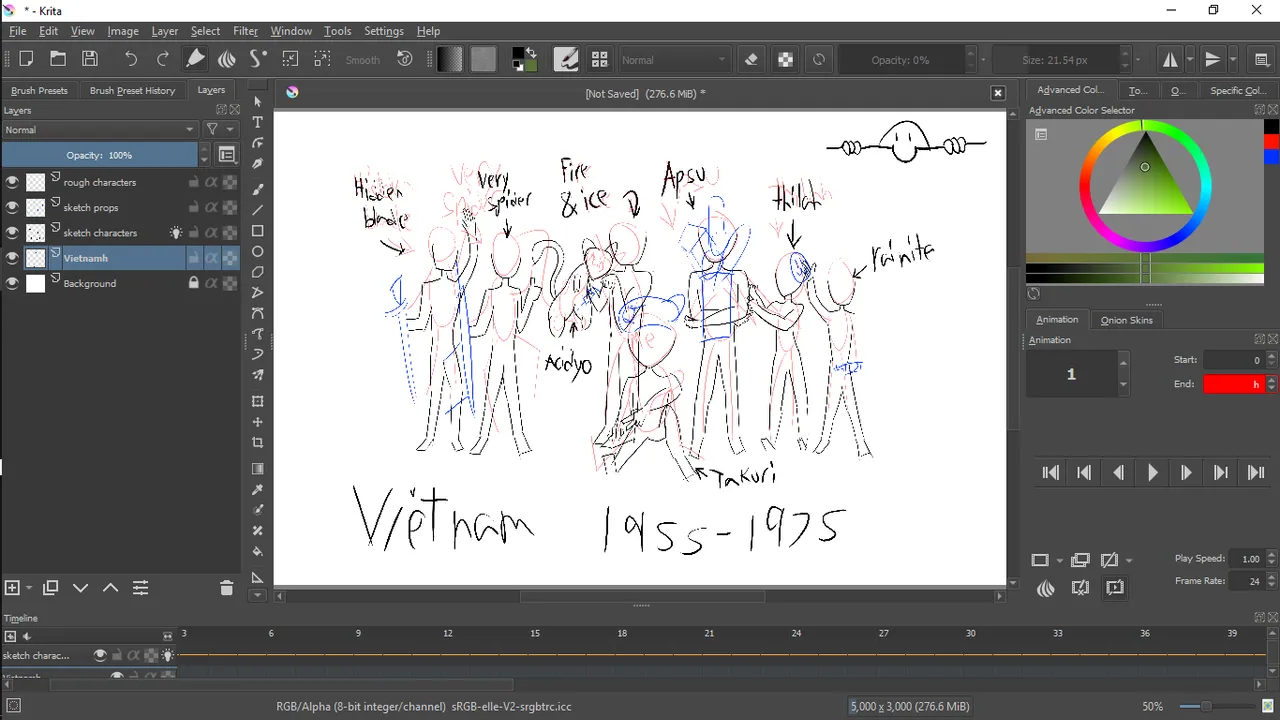Redo the last undone action
The width and height of the screenshot is (1280, 720).
(162, 59)
